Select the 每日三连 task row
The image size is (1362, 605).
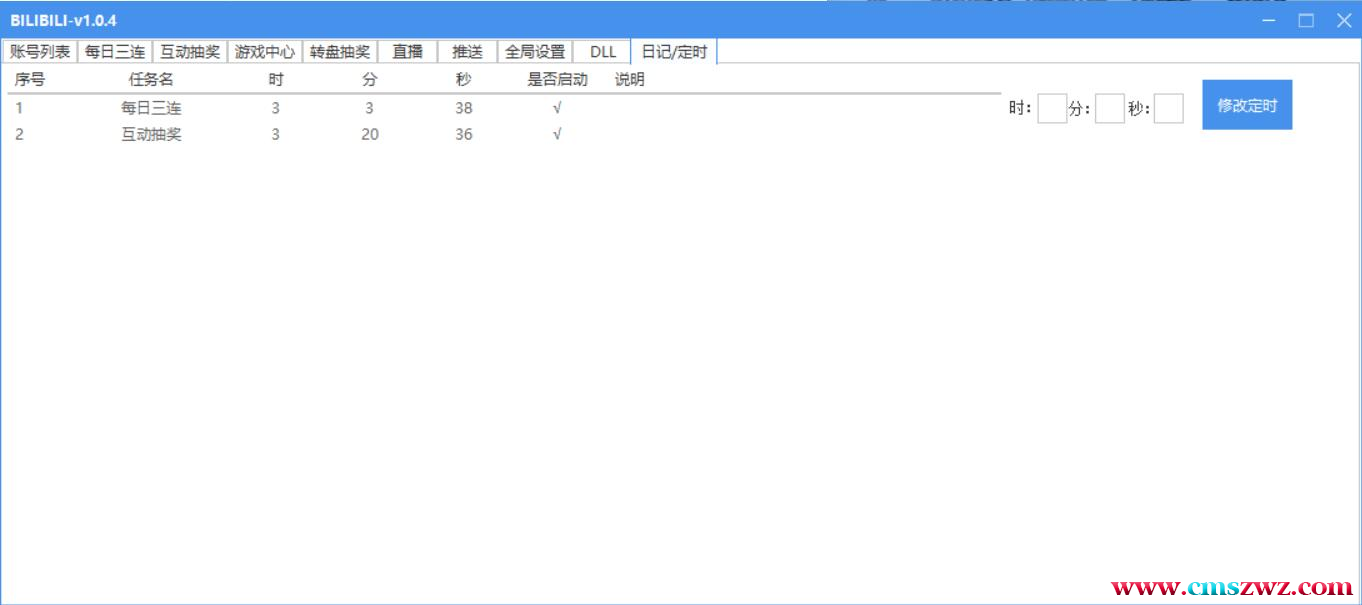coord(151,108)
